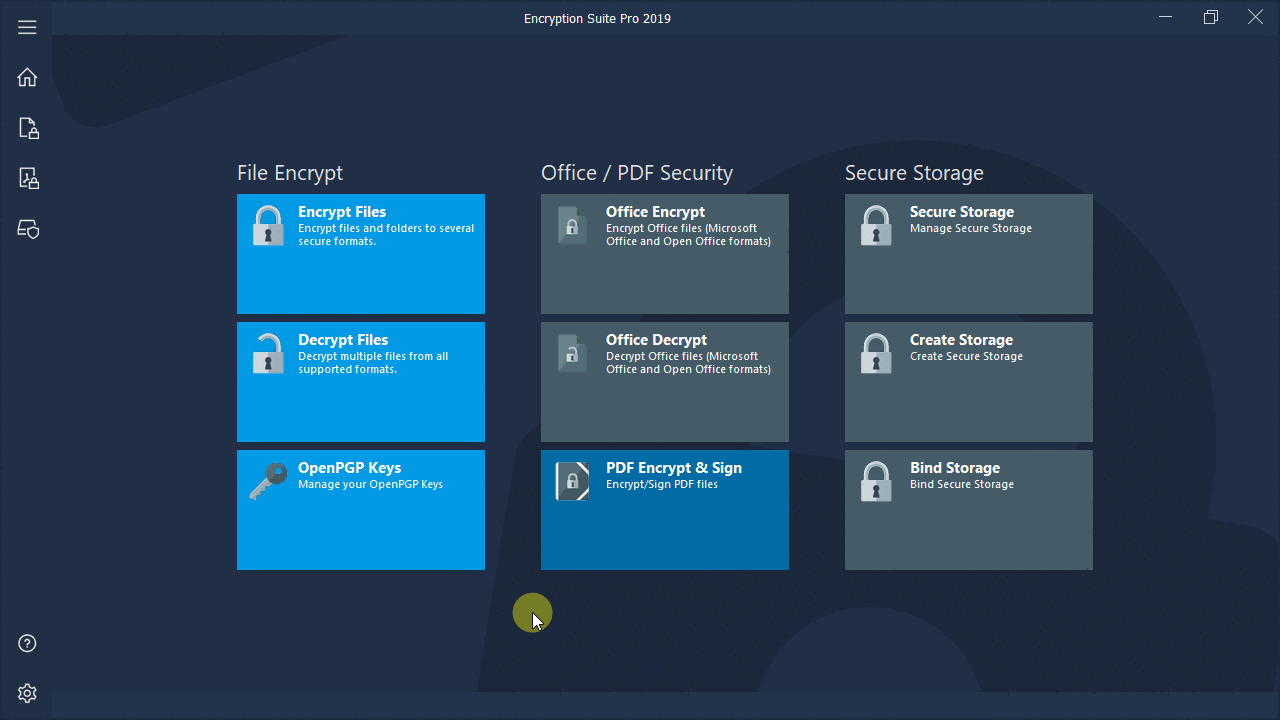Open Settings via the gear icon
This screenshot has width=1280, height=720.
(27, 692)
